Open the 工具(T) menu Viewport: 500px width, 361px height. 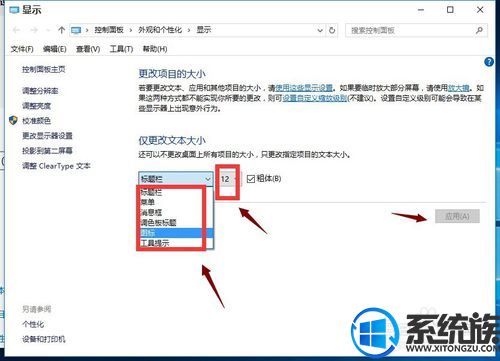(121, 49)
